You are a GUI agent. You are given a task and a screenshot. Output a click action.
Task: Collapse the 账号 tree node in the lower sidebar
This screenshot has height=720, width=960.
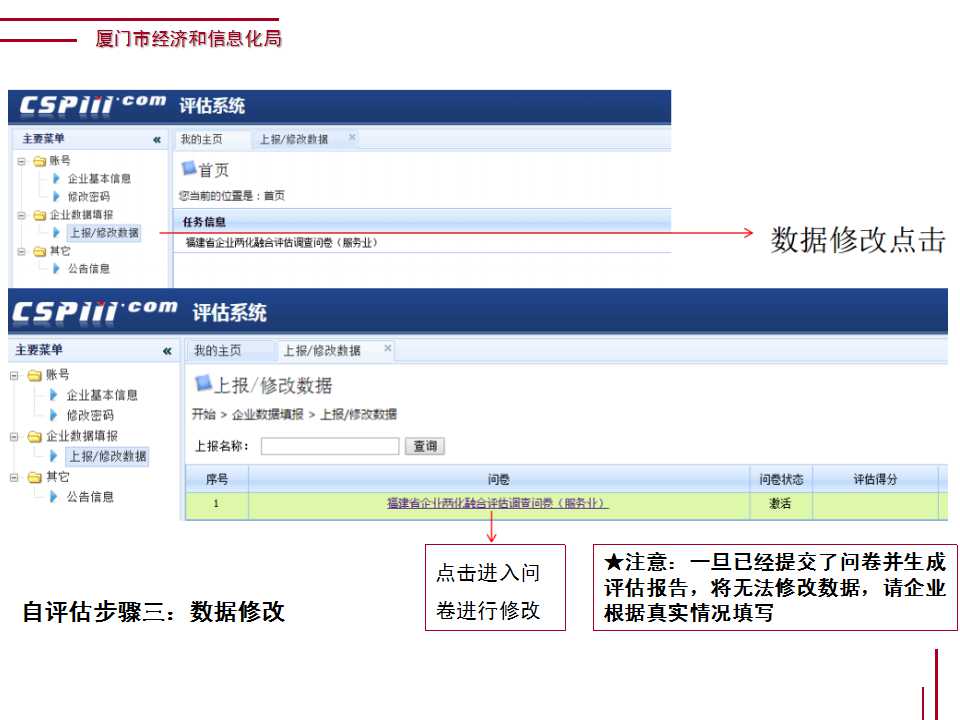(15, 376)
